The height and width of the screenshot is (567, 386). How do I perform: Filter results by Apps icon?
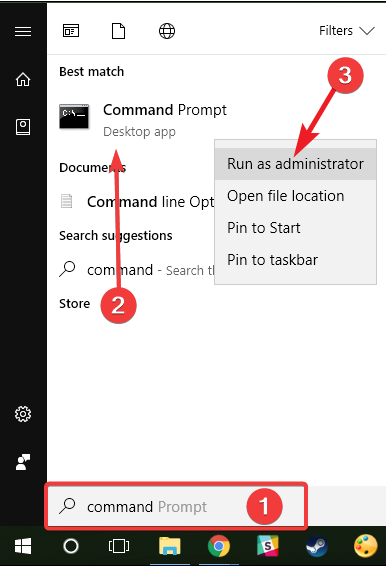[x=71, y=31]
